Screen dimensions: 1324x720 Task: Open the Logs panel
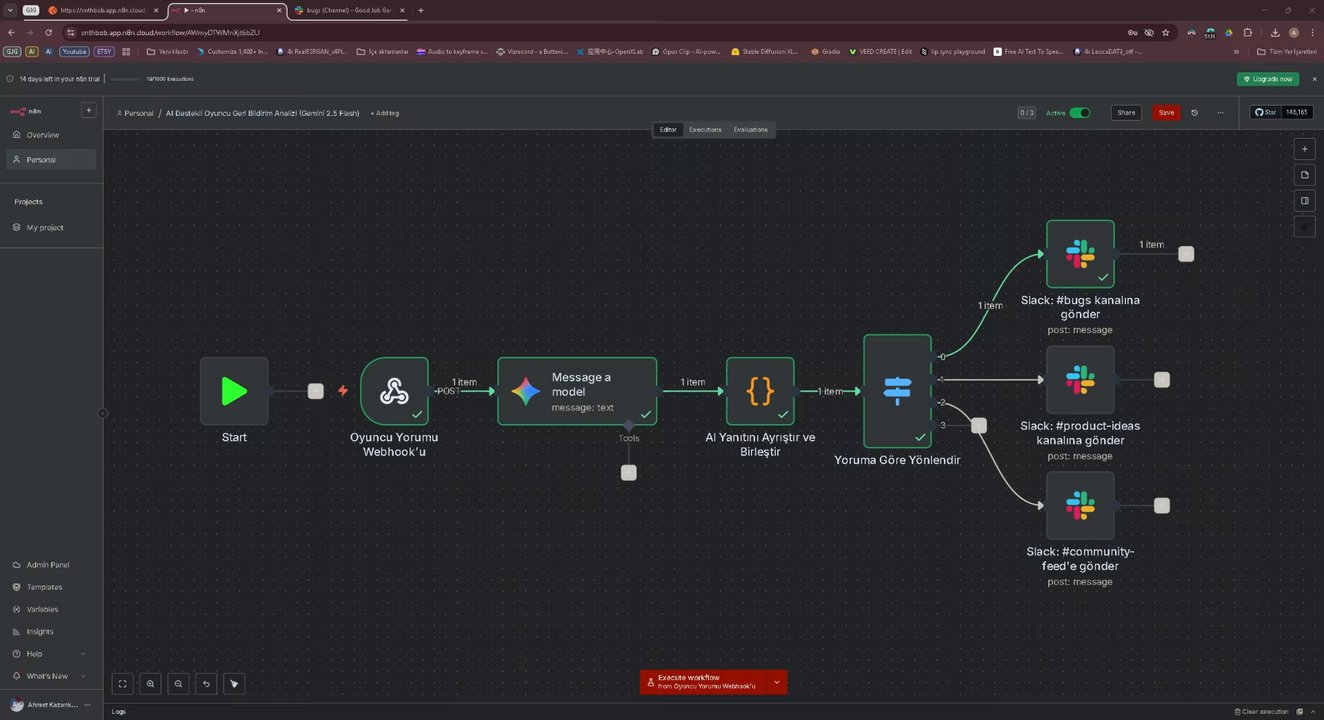click(x=119, y=711)
